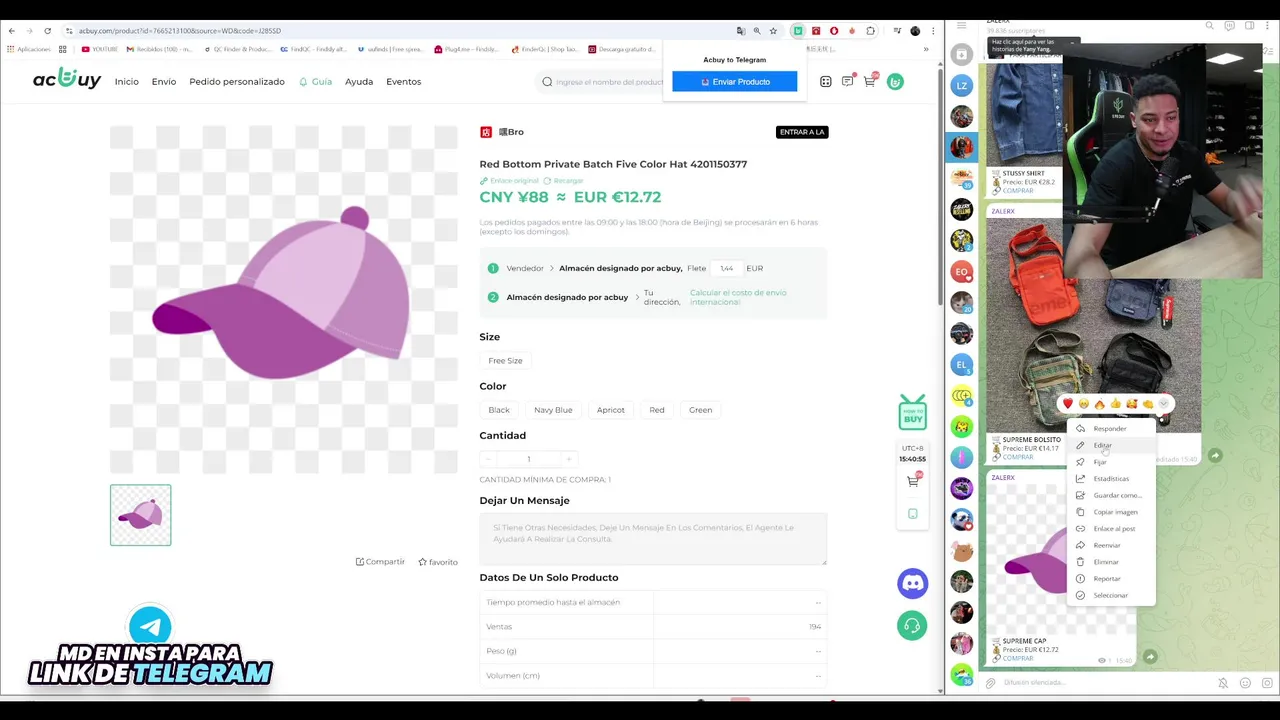Open Chrome extensions puzzle icon

coord(871,31)
